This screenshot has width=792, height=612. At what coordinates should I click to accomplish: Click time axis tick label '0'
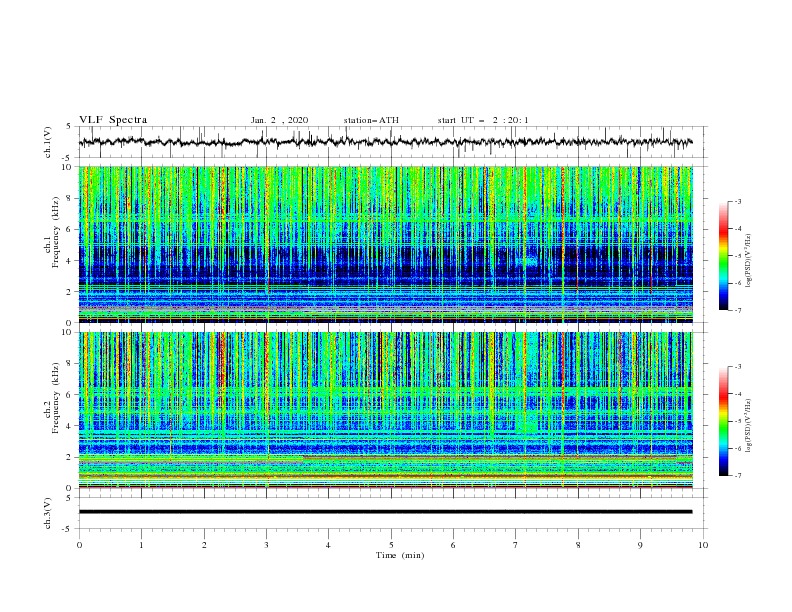tap(79, 545)
